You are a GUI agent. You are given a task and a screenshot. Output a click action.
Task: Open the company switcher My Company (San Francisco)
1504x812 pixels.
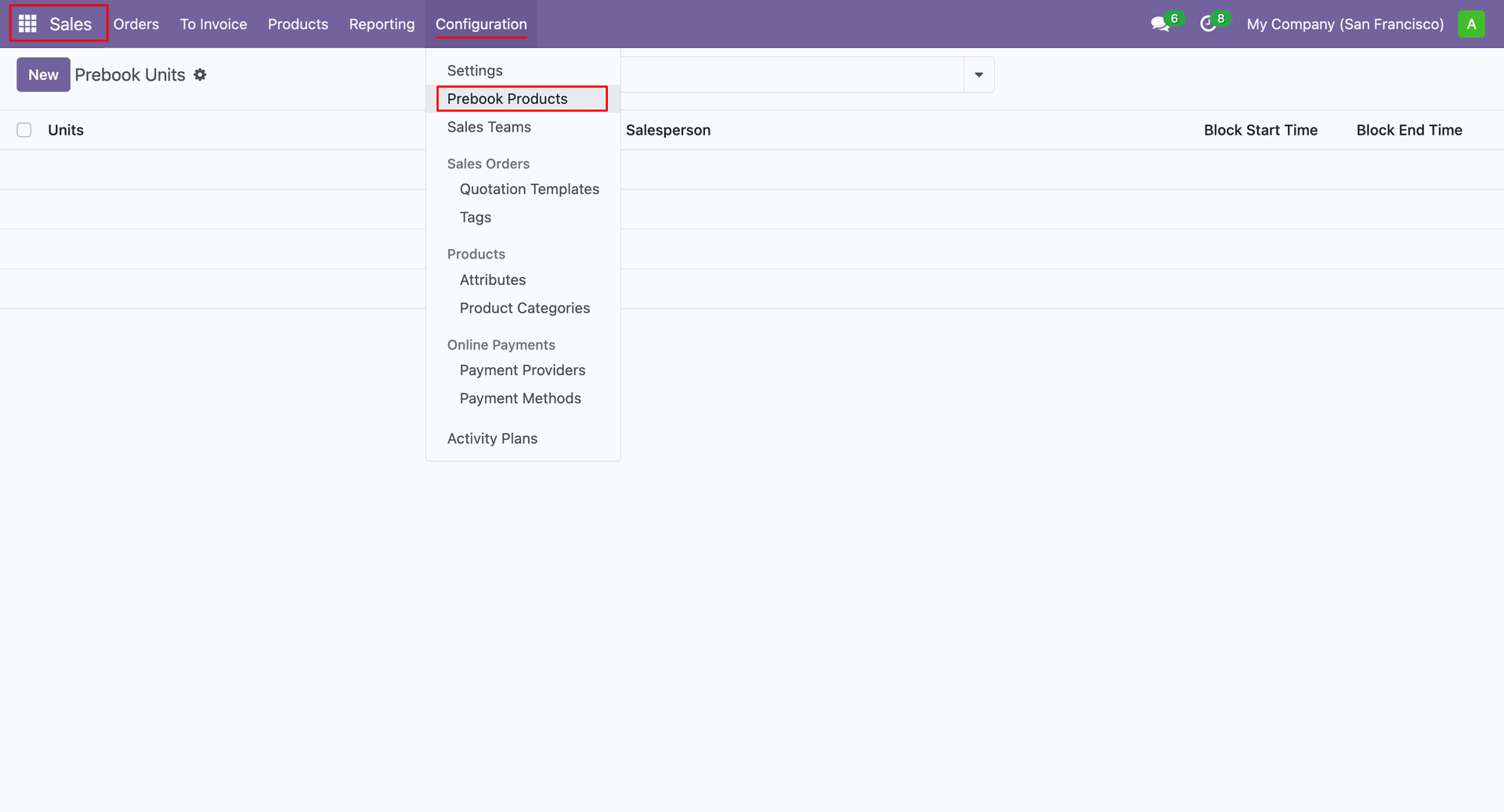click(x=1345, y=24)
